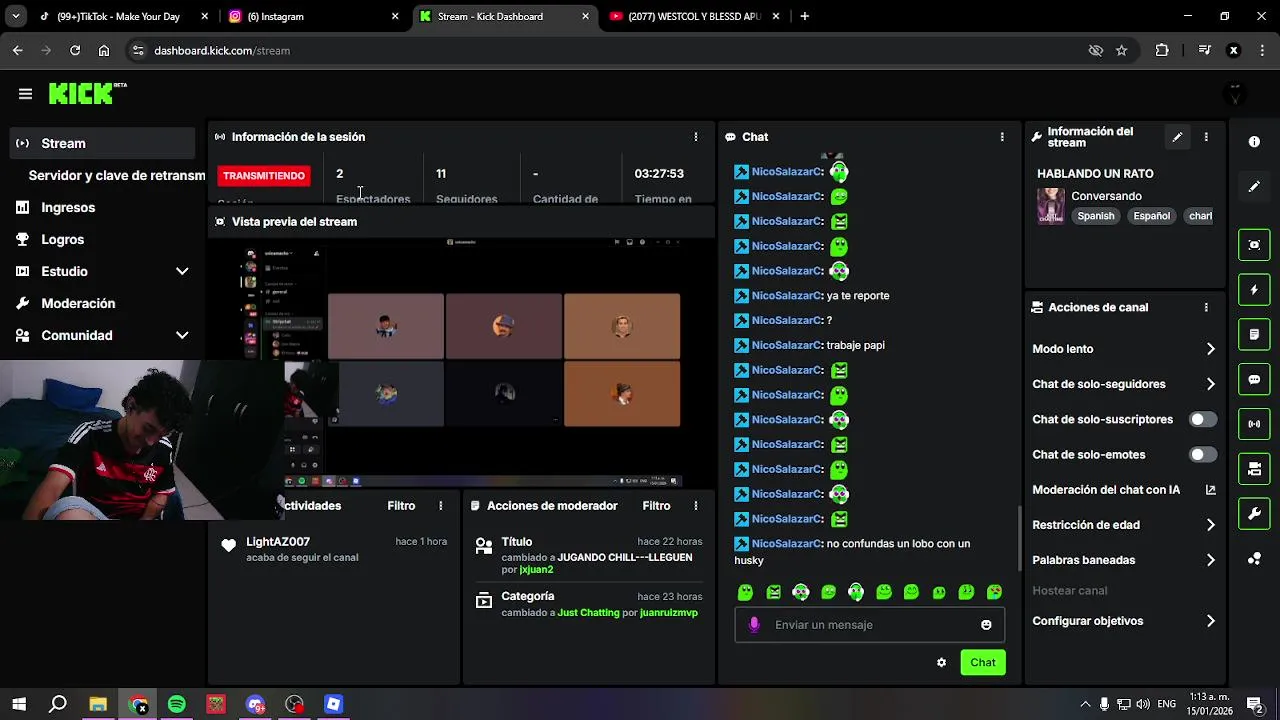1280x720 pixels.
Task: Switch to the Instagram browser tab
Action: (312, 17)
